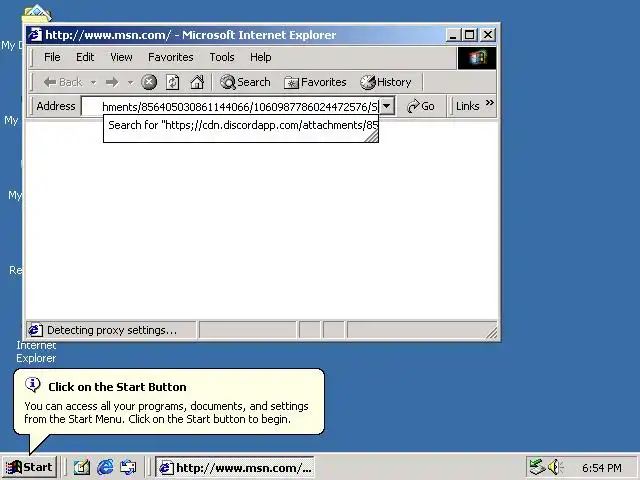Click the Links toolbar label
640x480 pixels.
467,106
